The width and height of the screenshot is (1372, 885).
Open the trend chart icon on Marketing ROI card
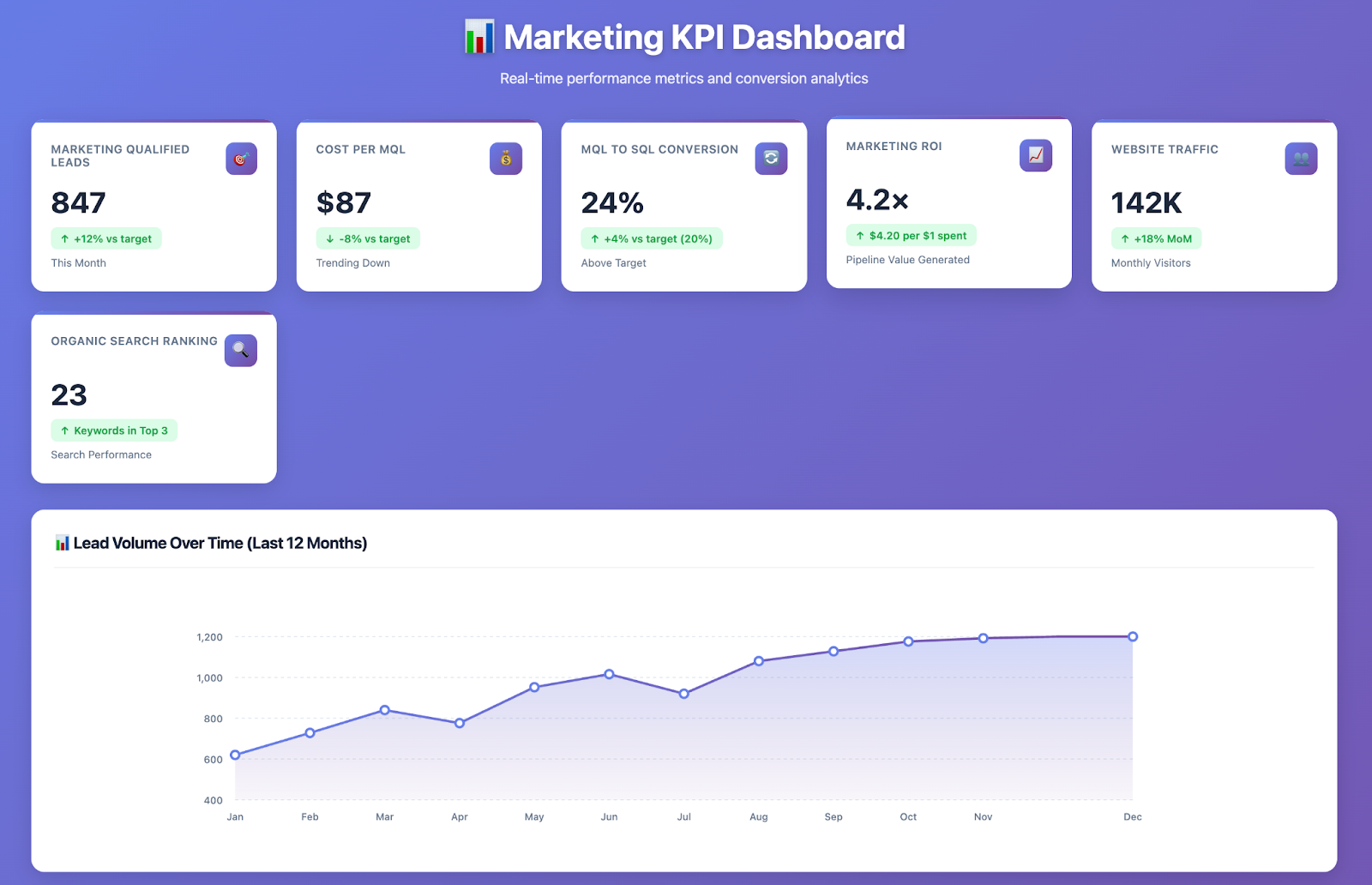tap(1035, 155)
